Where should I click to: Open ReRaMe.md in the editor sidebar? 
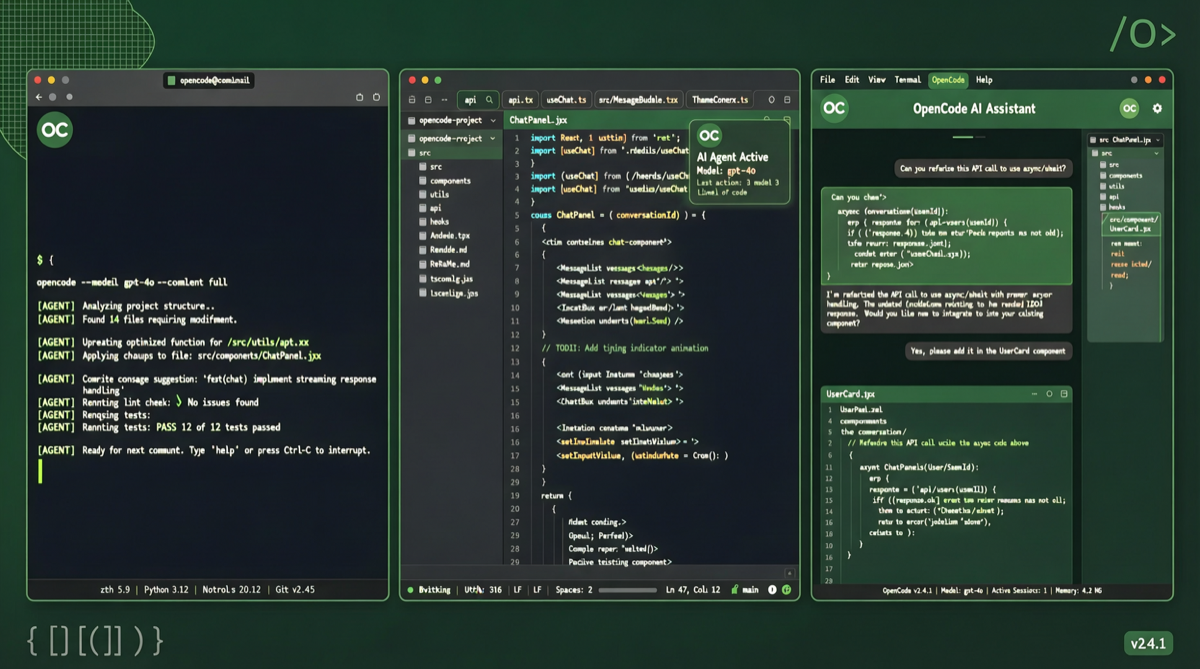[442, 264]
